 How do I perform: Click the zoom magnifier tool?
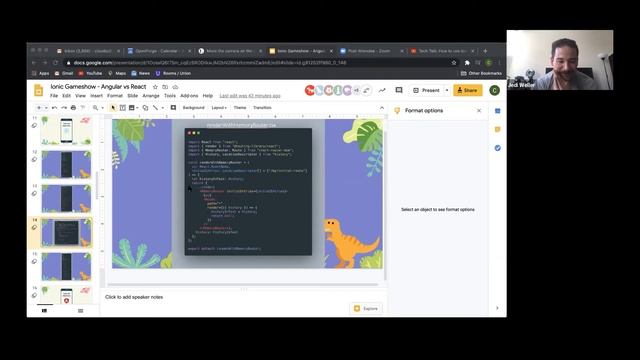pos(95,108)
